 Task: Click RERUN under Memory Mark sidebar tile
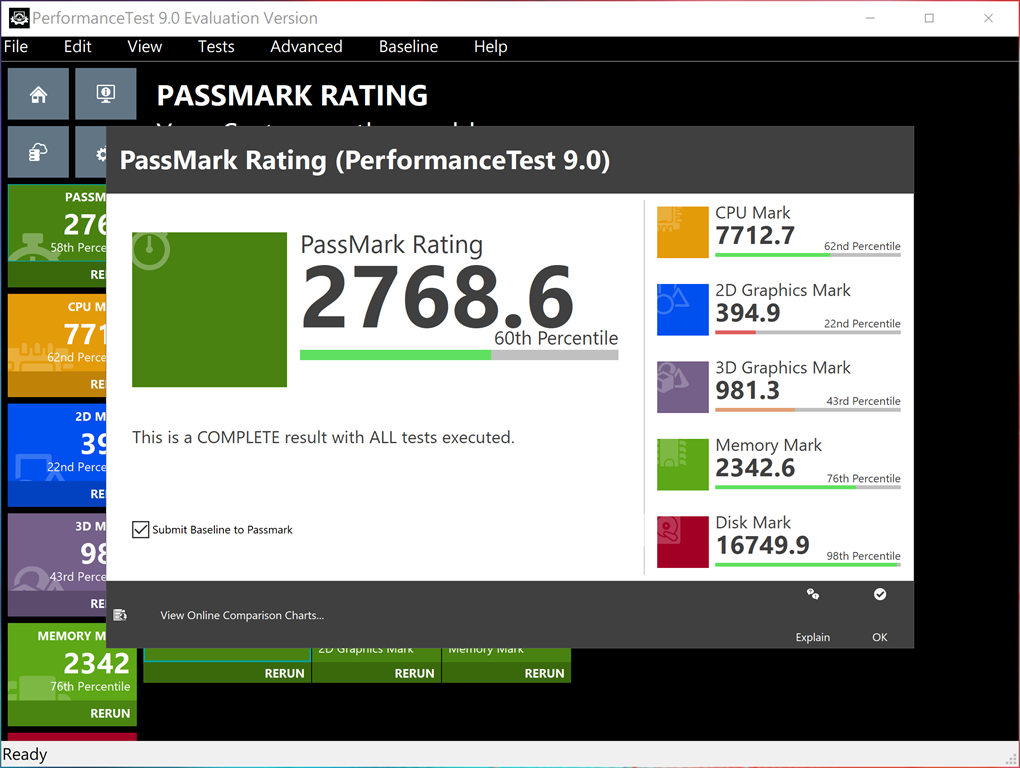tap(110, 713)
